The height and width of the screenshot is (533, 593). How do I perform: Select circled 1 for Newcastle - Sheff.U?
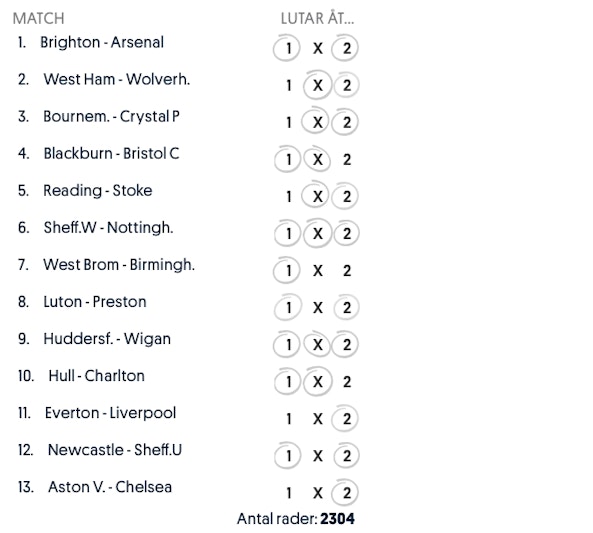coord(287,456)
